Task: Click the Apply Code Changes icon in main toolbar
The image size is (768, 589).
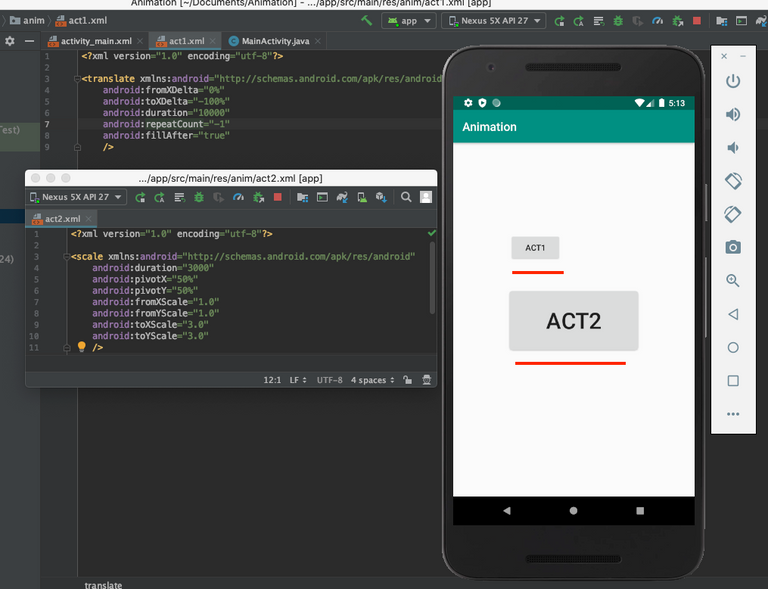Action: point(599,21)
